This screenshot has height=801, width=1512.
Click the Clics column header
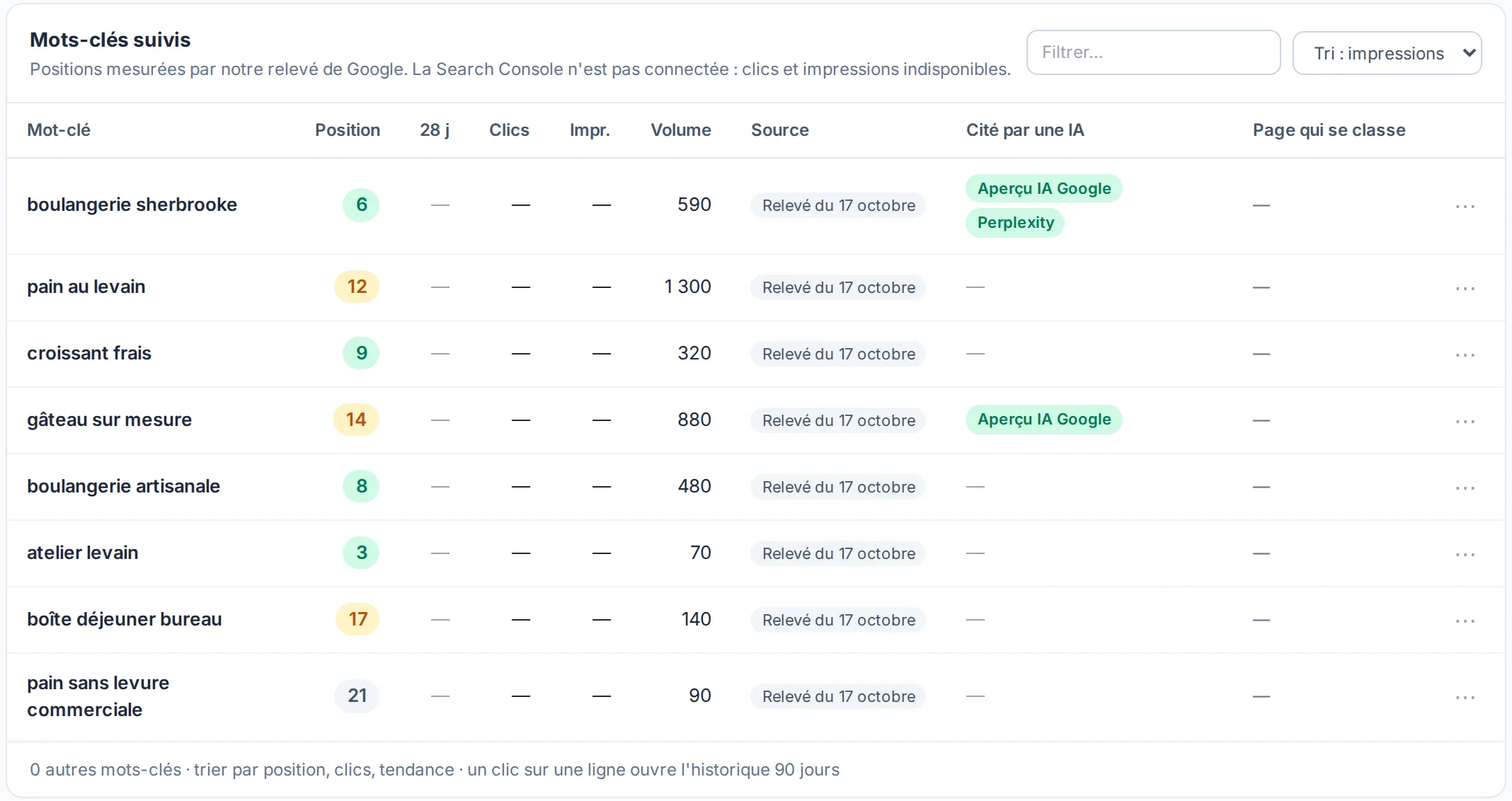[509, 130]
